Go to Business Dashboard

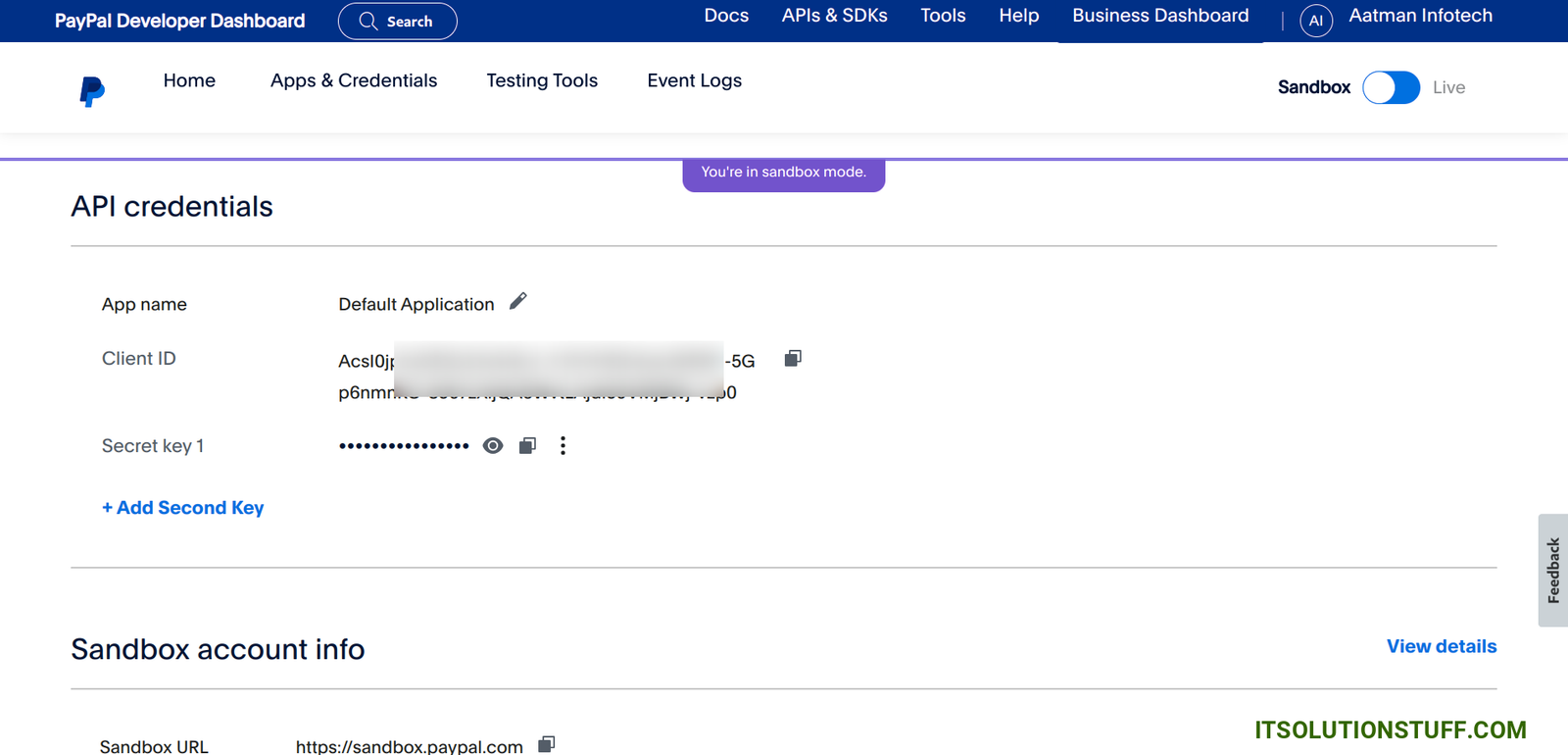[1160, 16]
